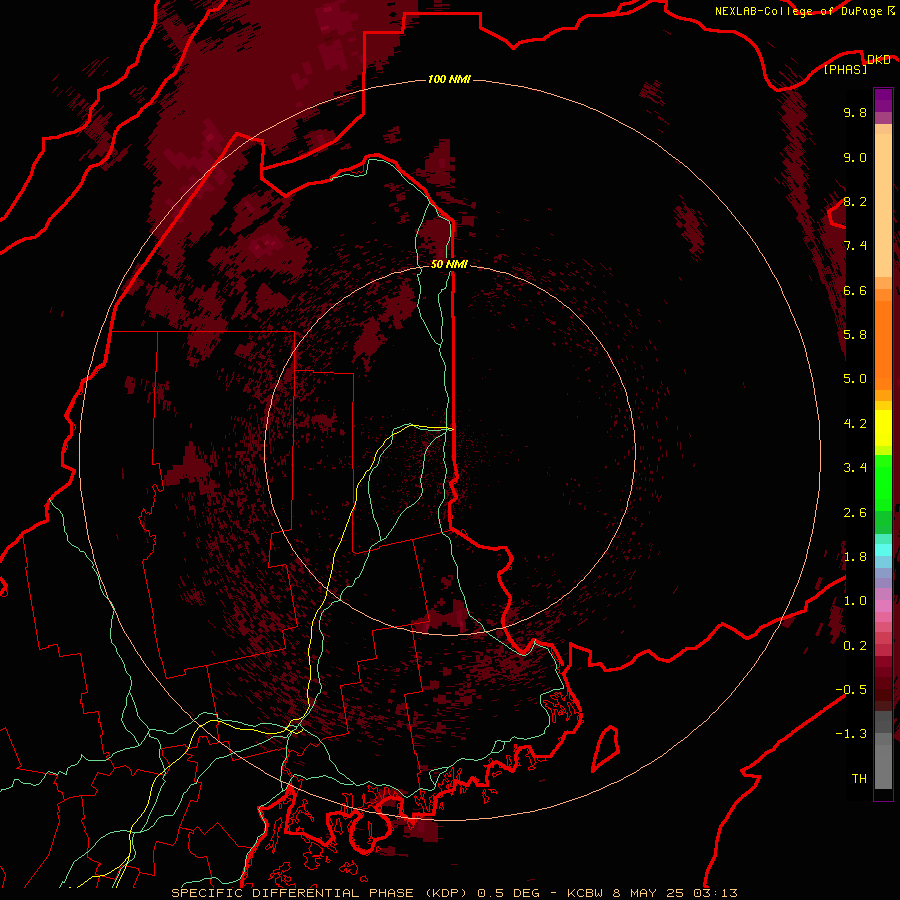Click the 9.0 value on the color scale
The image size is (900, 900).
click(x=855, y=157)
